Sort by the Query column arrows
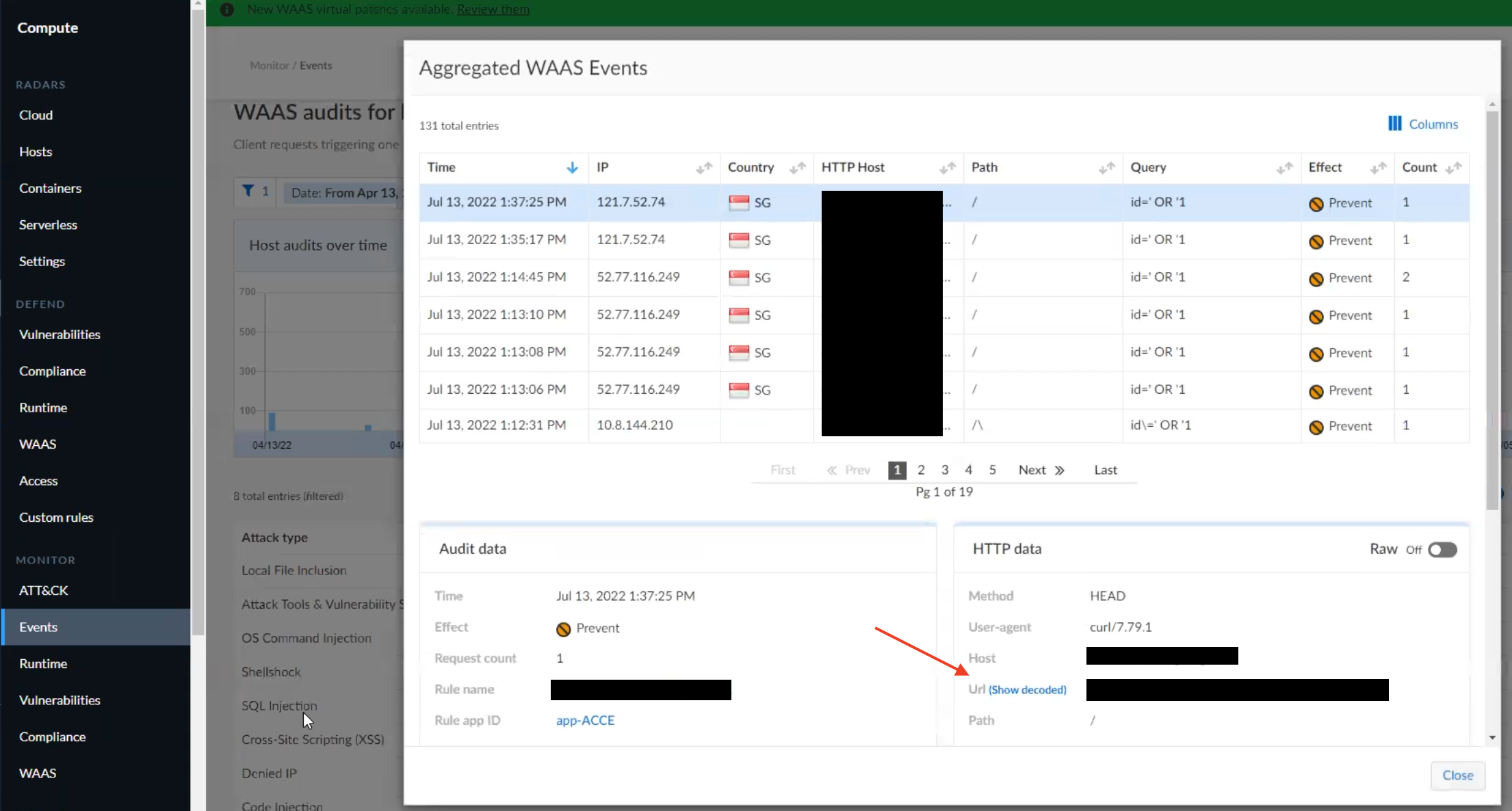 pos(1284,168)
